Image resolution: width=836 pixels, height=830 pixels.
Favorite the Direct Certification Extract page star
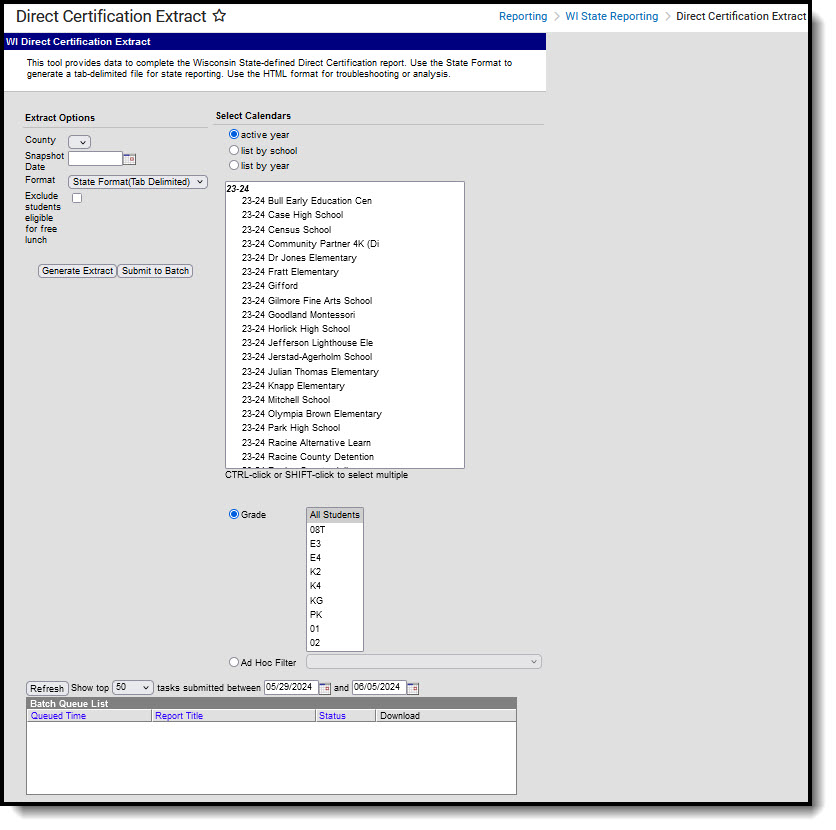(219, 15)
